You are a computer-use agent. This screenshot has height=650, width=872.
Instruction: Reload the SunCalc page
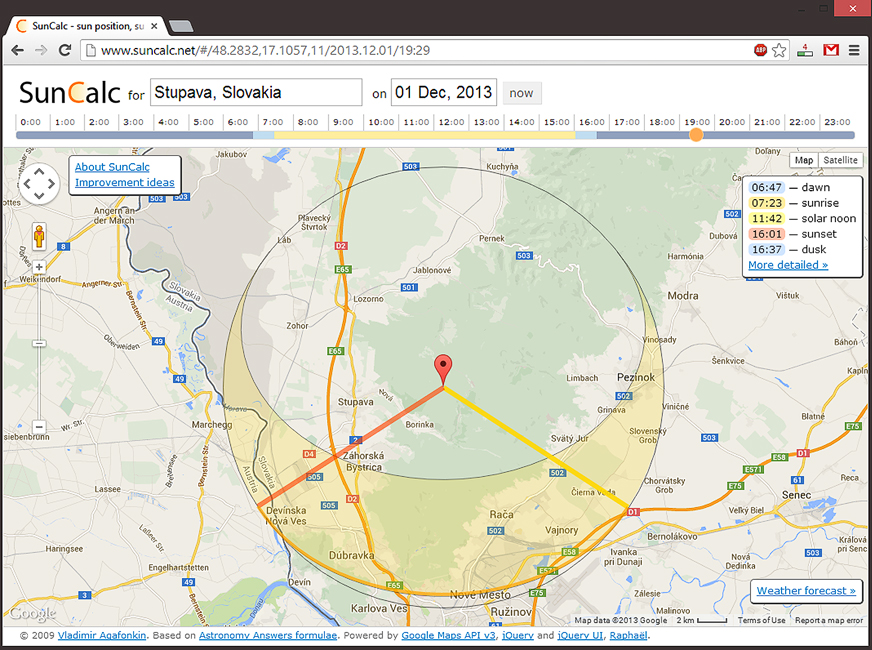click(x=65, y=50)
